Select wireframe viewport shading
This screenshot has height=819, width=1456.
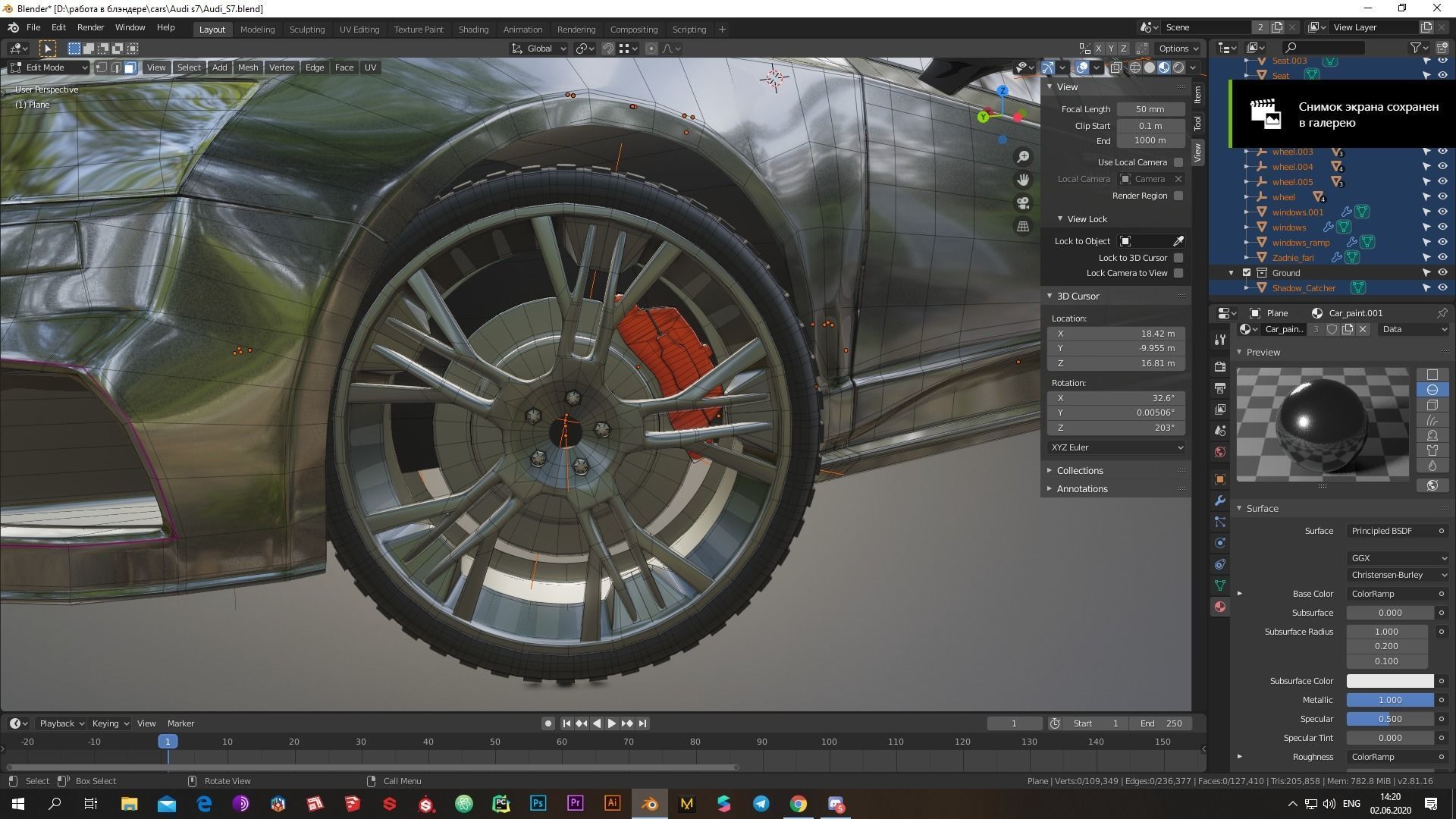[1135, 67]
